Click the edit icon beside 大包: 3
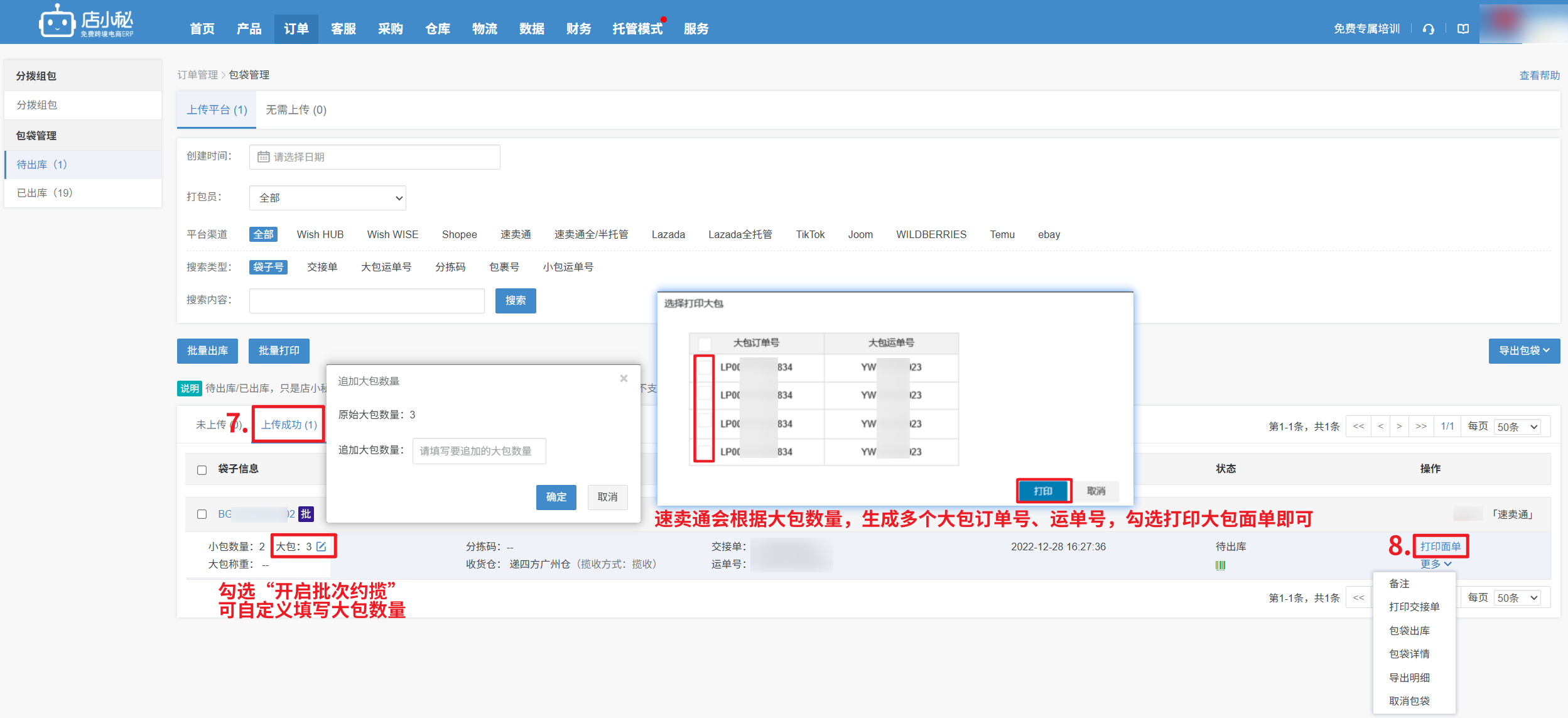 coord(322,547)
